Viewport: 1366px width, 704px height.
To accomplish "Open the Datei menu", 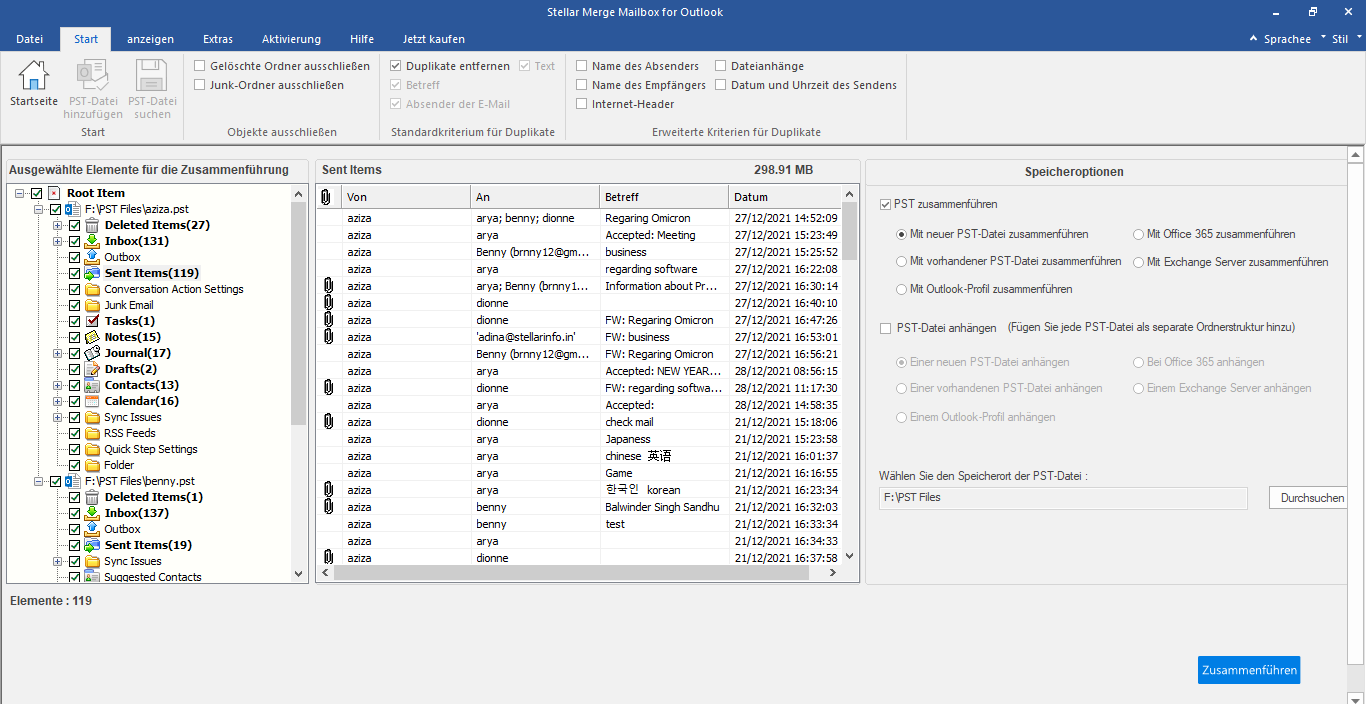I will (x=30, y=39).
